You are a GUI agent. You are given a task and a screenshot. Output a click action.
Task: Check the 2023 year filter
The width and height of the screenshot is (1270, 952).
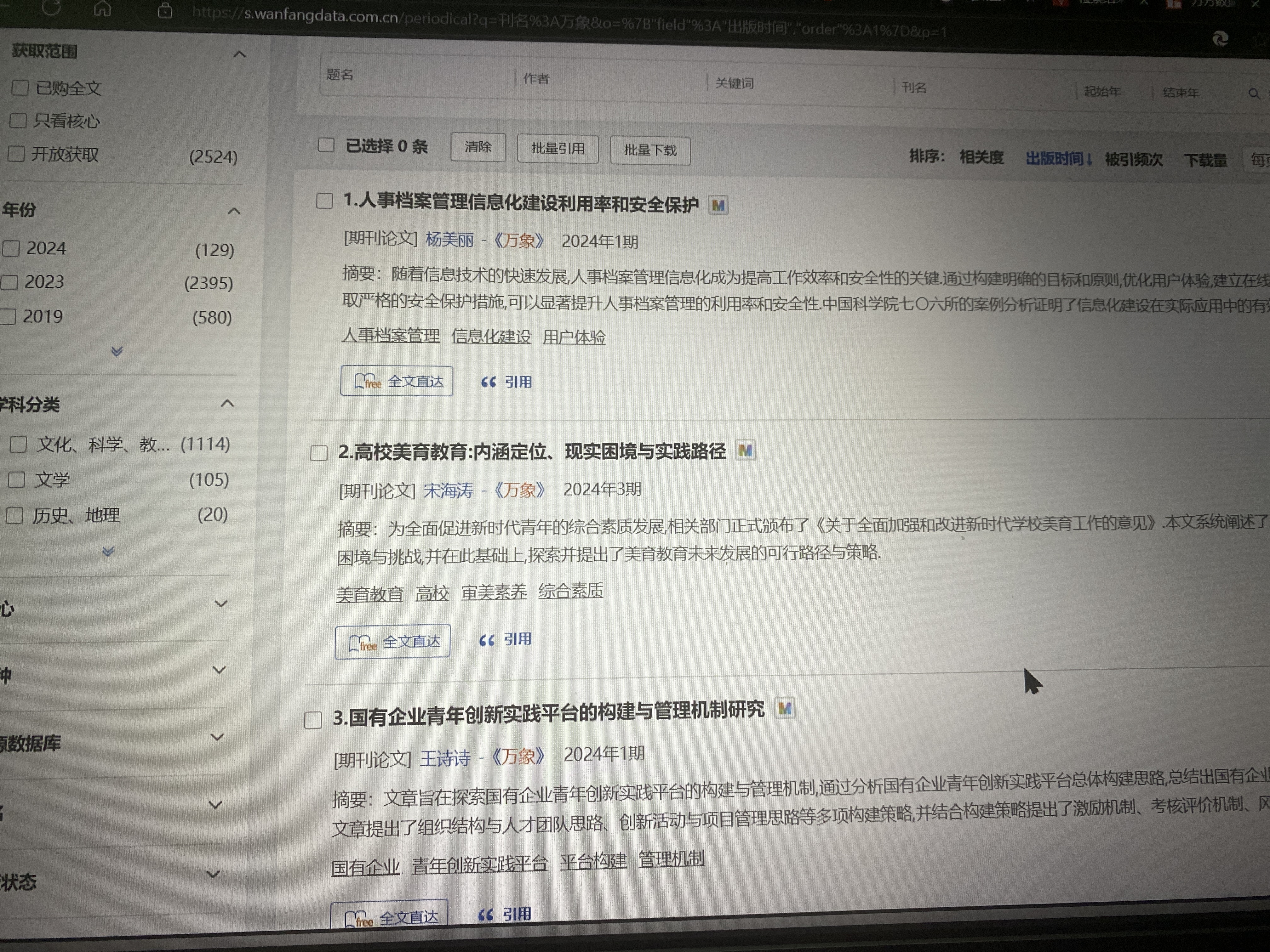[x=9, y=282]
